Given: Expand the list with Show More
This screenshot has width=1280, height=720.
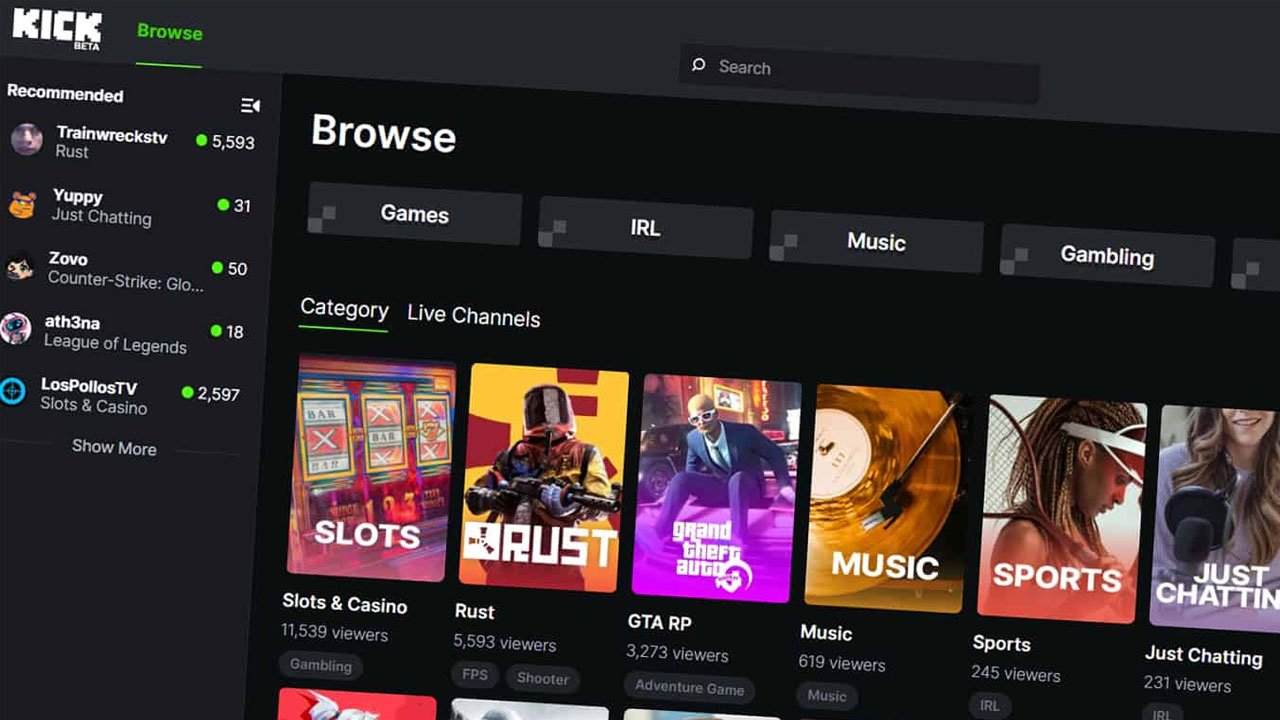Looking at the screenshot, I should pos(114,448).
